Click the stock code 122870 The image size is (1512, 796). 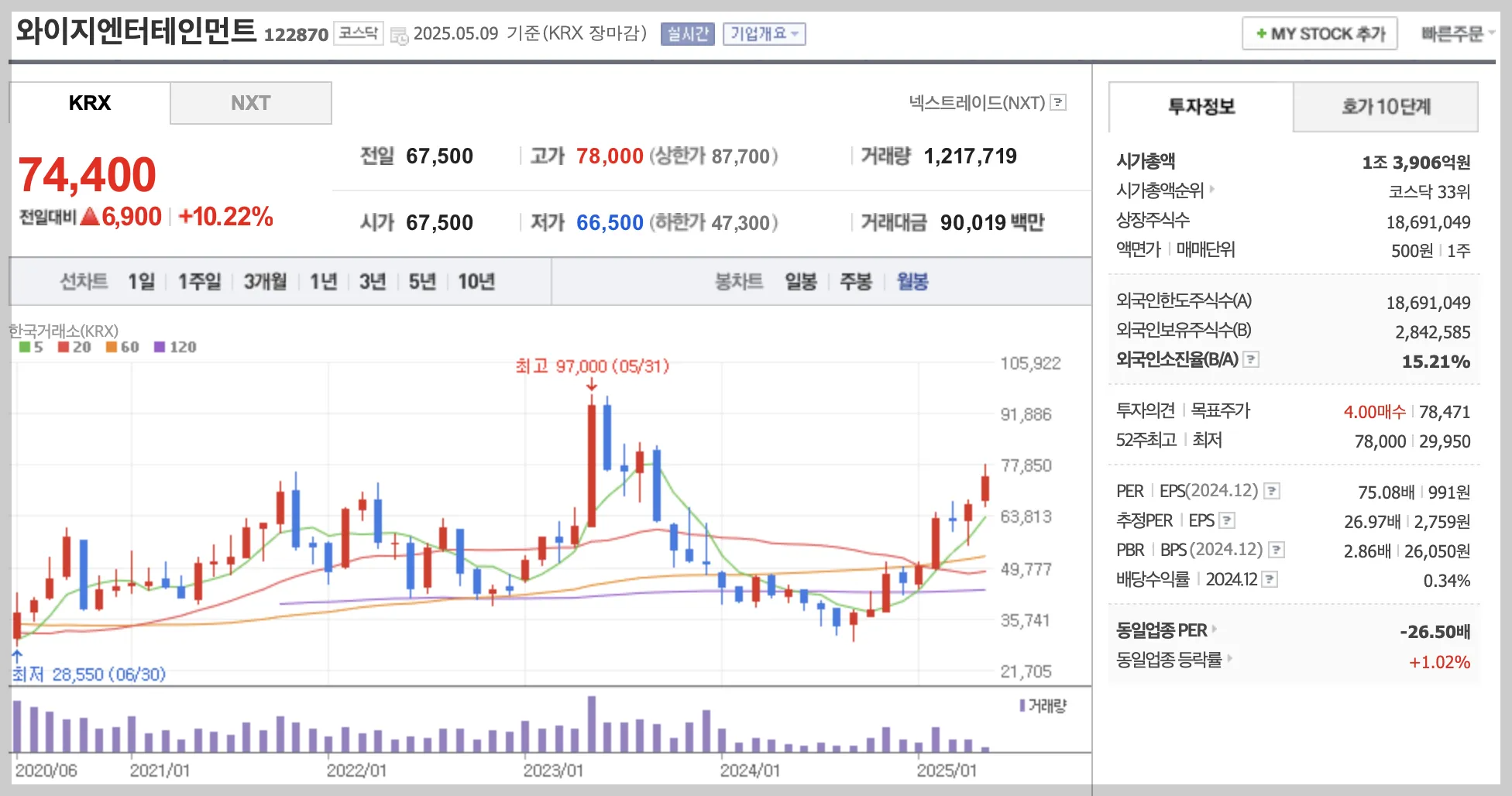tap(296, 35)
